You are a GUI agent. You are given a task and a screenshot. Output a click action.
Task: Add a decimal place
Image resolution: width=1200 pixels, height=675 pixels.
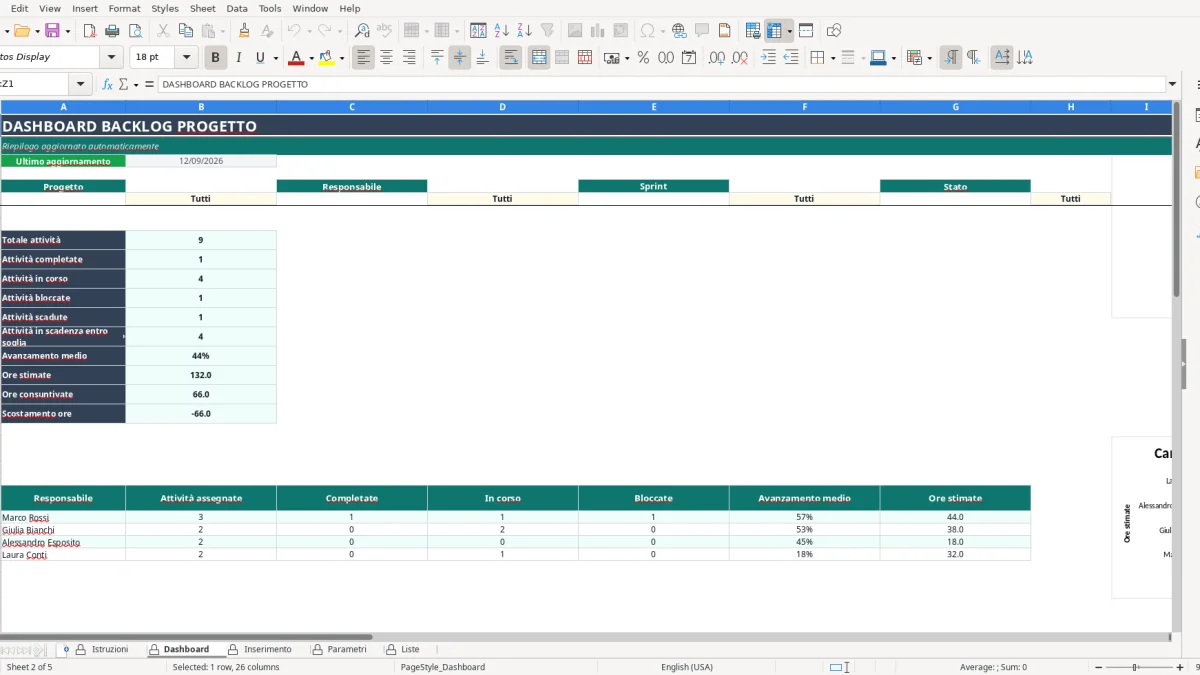click(716, 58)
